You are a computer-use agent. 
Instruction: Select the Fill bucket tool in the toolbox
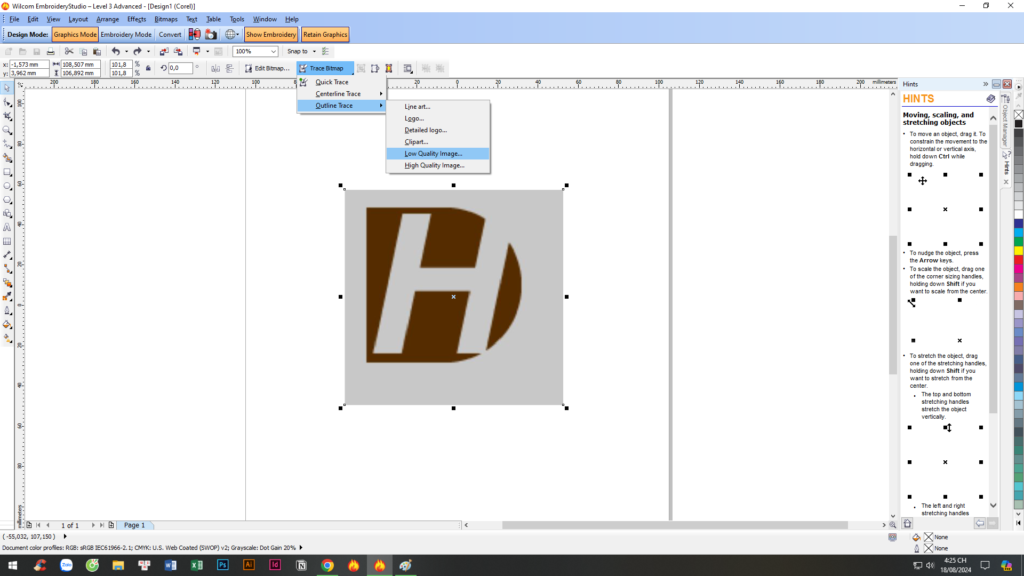point(7,325)
